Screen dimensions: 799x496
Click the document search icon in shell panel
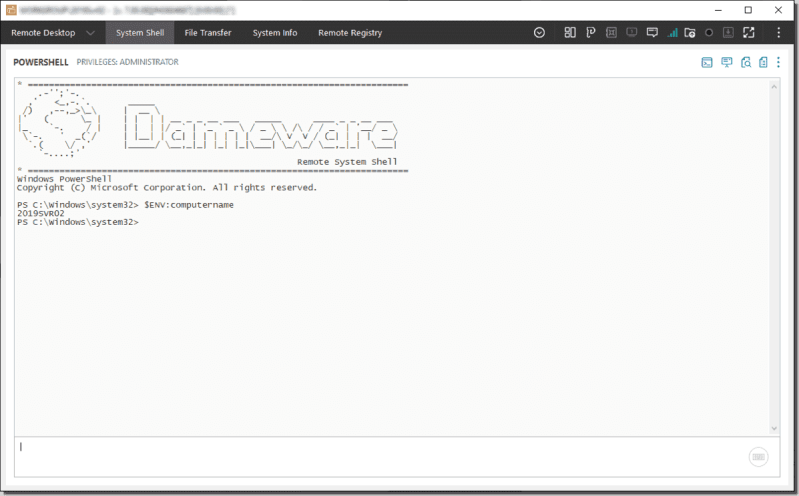pos(745,62)
